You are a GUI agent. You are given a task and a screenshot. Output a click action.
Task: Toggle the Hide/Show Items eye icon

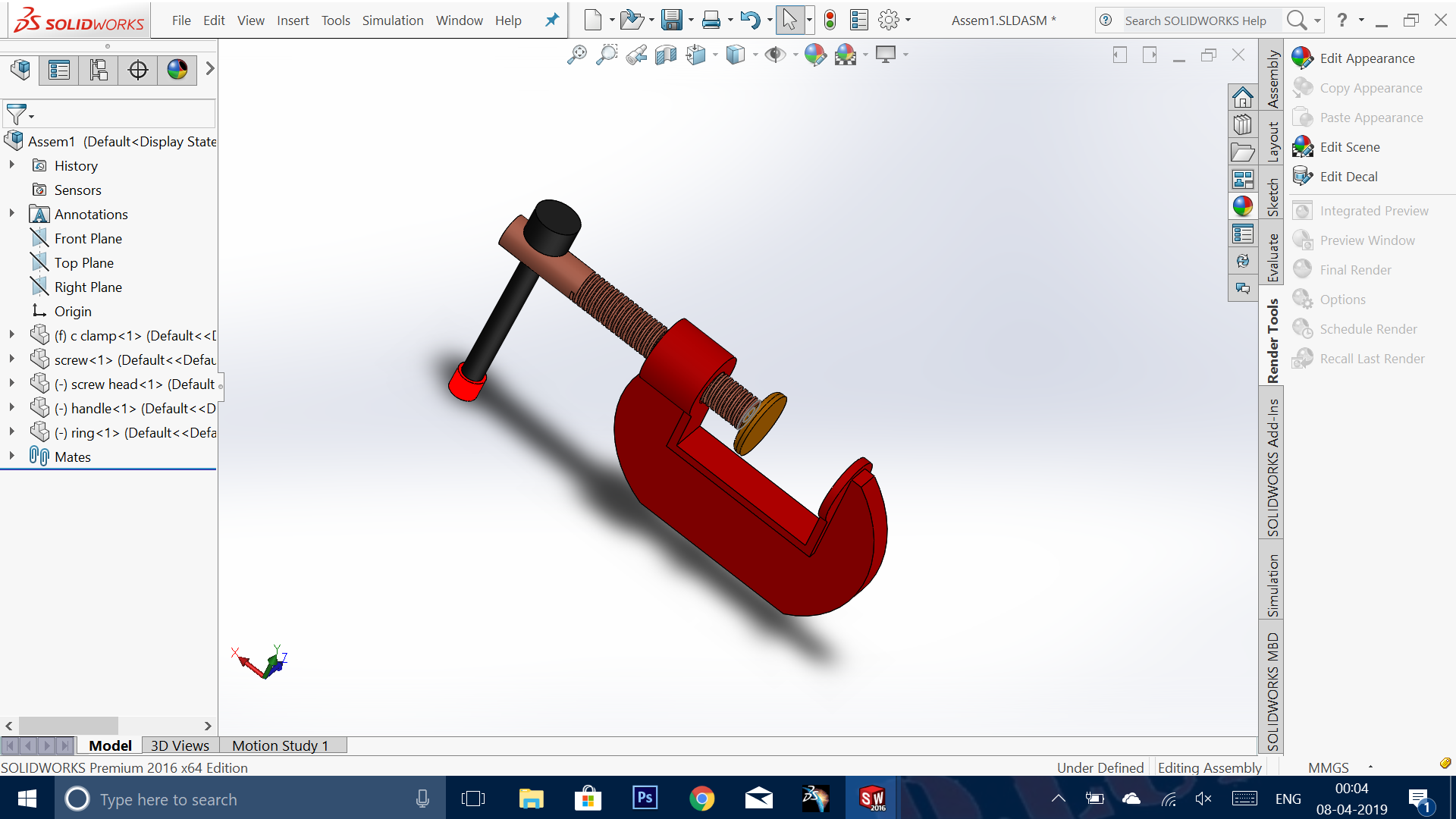pyautogui.click(x=774, y=55)
